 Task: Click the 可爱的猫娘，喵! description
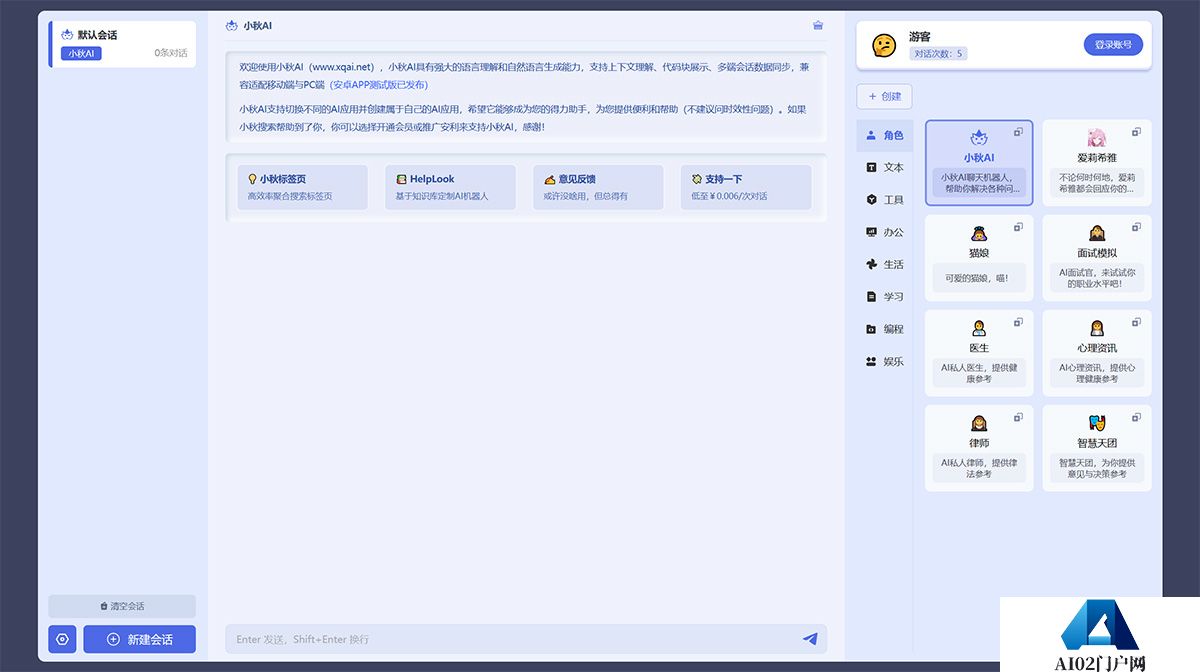click(979, 278)
